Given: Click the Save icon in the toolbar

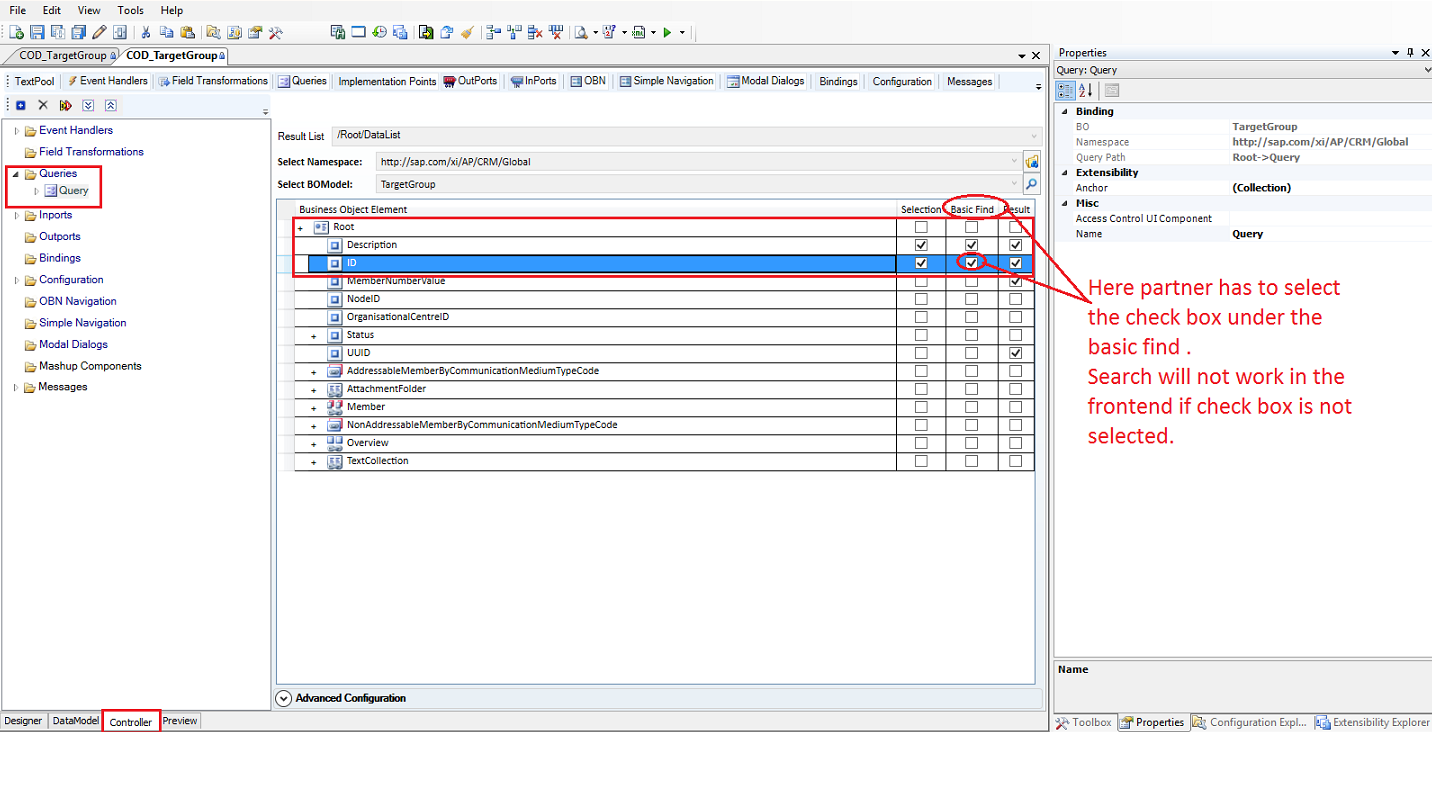Looking at the screenshot, I should coord(37,32).
